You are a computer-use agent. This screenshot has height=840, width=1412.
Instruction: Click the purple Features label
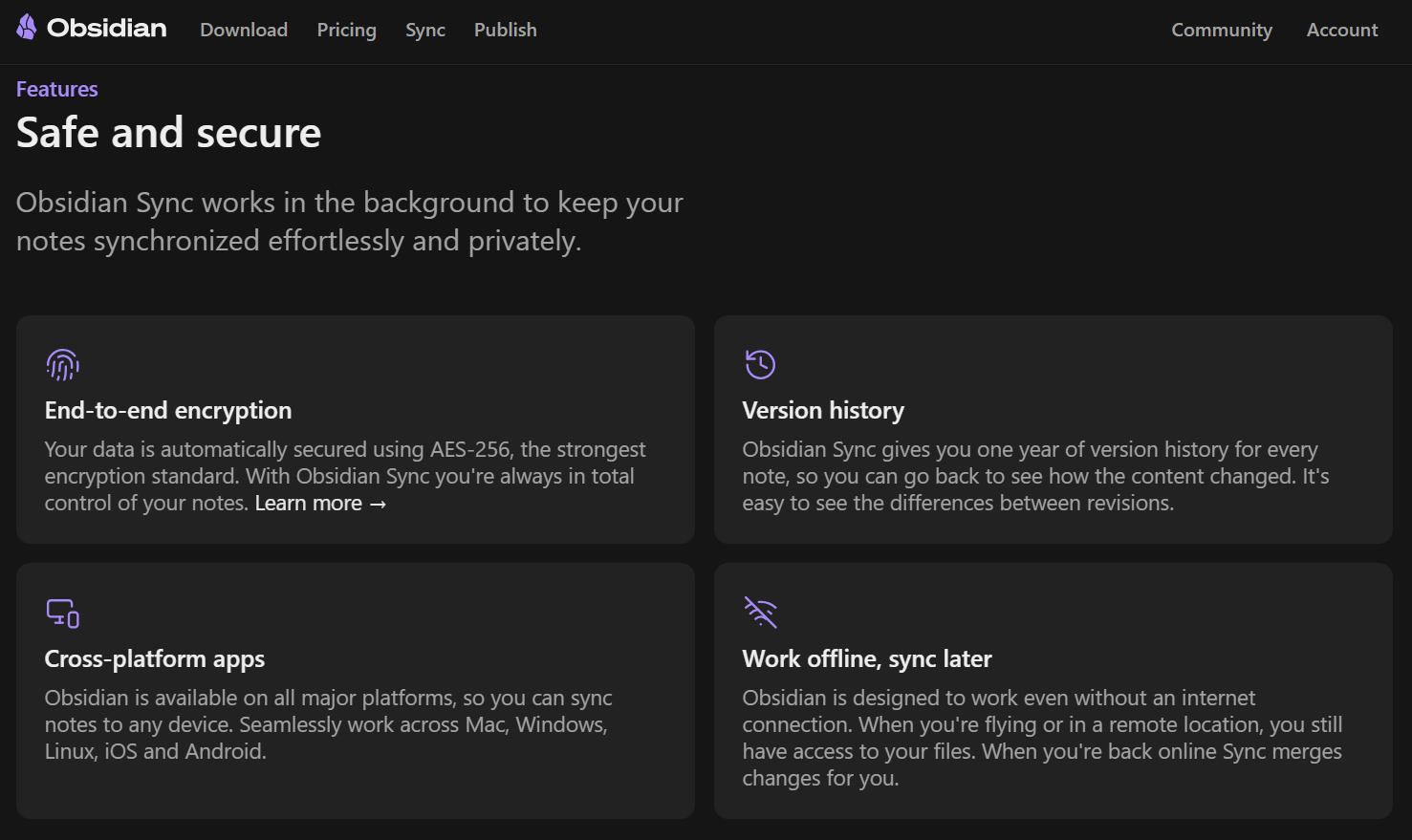click(57, 89)
